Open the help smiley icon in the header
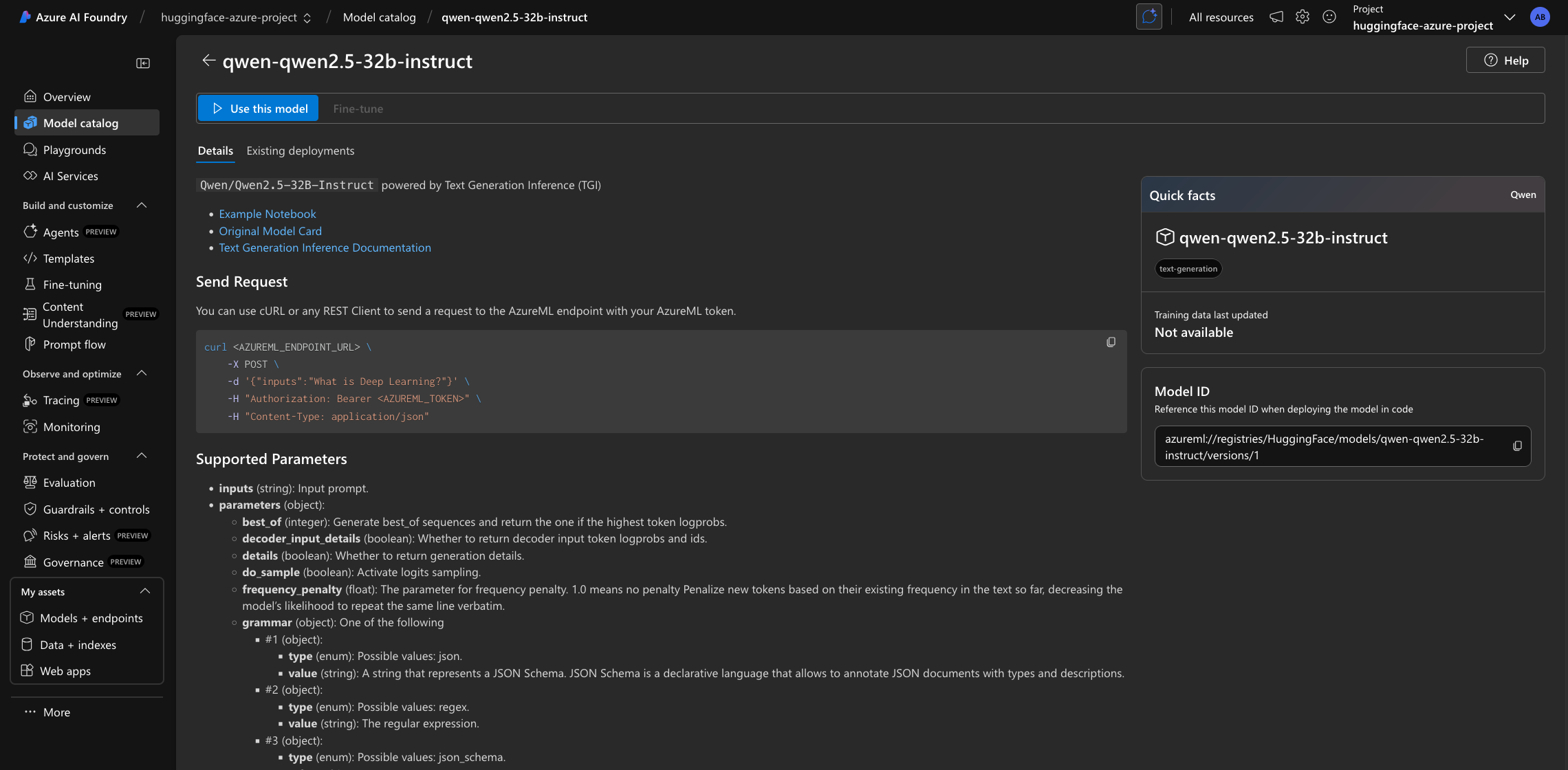1568x770 pixels. coord(1329,16)
